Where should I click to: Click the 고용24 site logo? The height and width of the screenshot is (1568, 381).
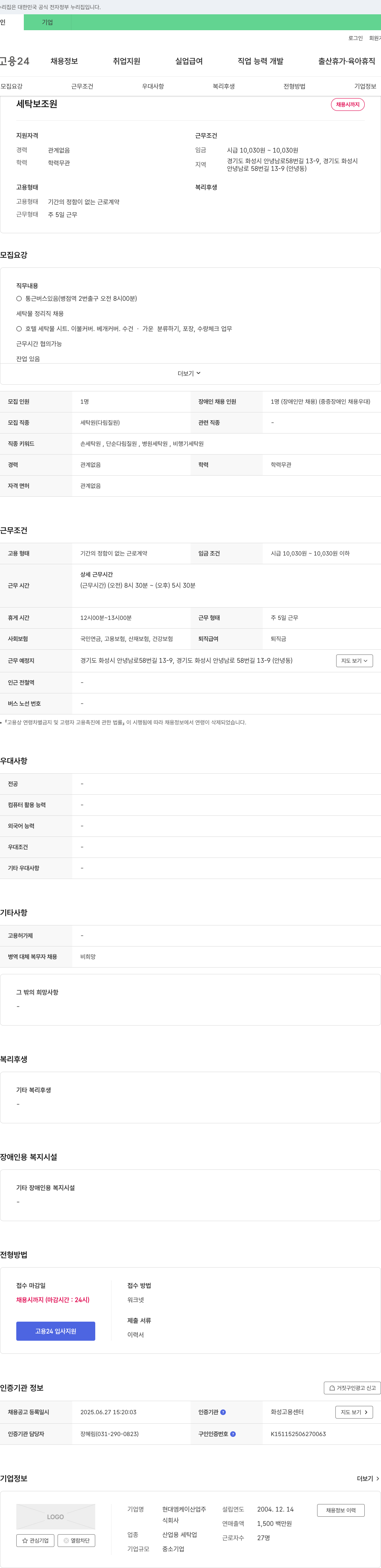click(x=15, y=61)
